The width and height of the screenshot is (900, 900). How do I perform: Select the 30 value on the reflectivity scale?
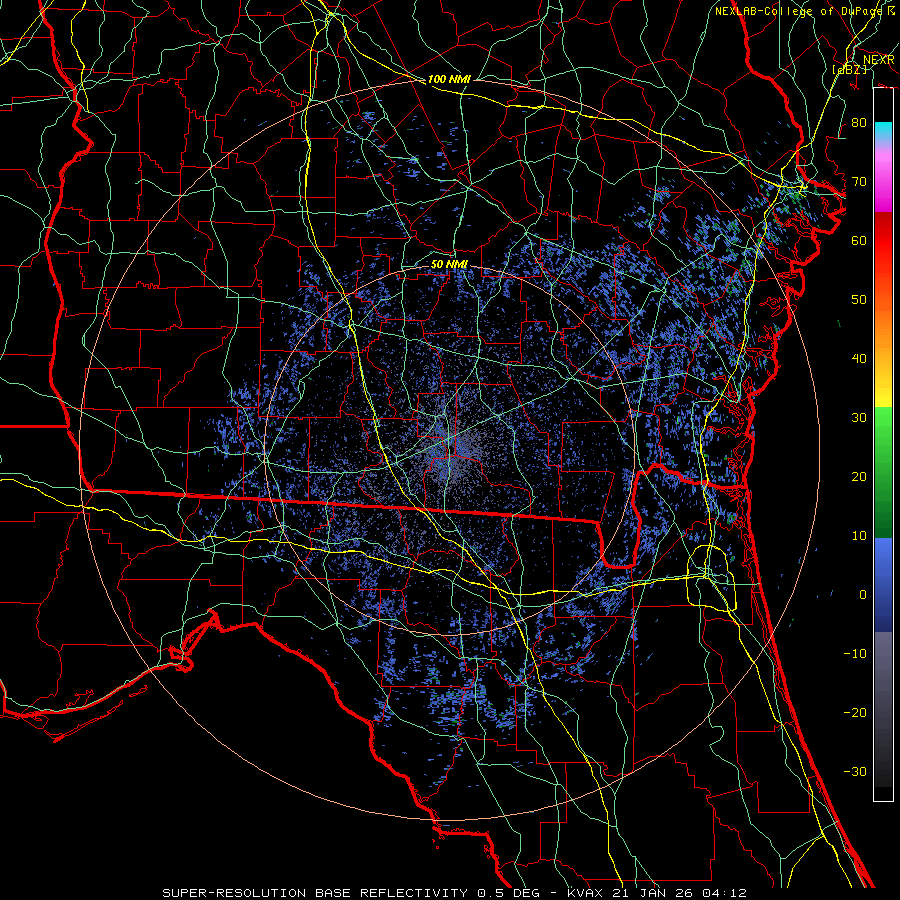859,418
